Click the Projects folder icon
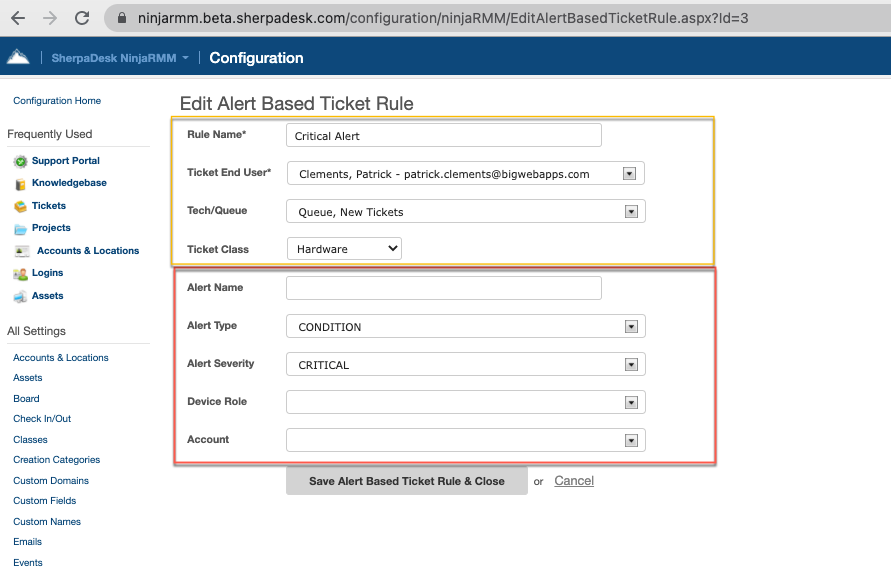The height and width of the screenshot is (571, 891). [20, 229]
